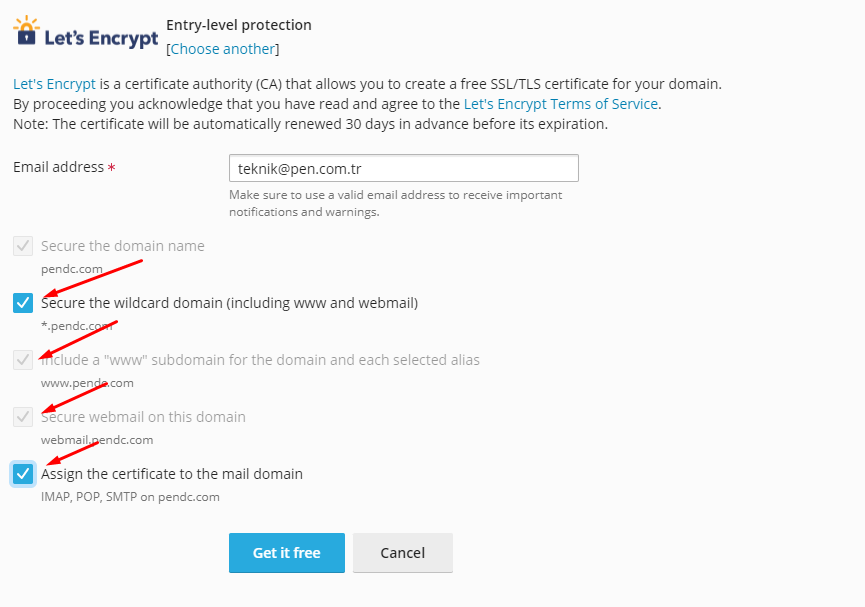Click the Let's Encrypt padlock logo
Screen dimensions: 865x607
86,34
